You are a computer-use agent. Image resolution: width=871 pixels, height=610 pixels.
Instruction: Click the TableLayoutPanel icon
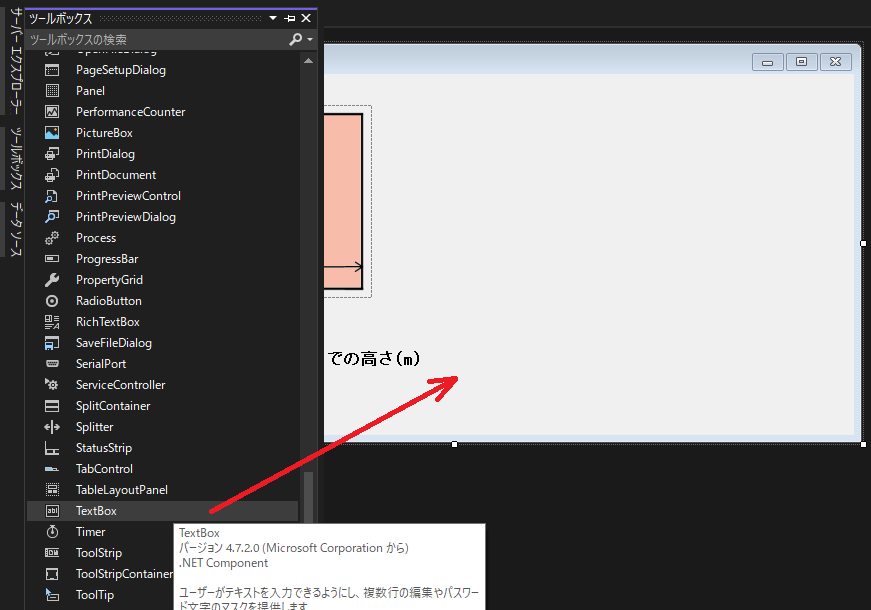52,490
